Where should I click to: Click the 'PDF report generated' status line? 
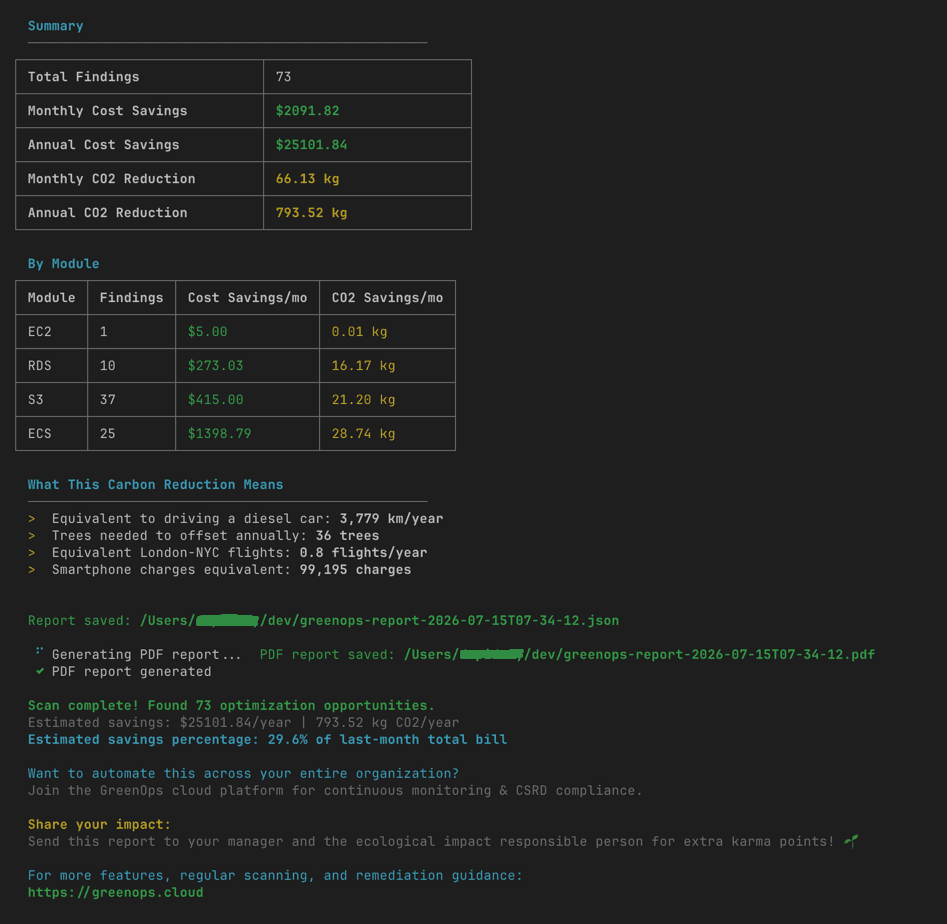132,672
